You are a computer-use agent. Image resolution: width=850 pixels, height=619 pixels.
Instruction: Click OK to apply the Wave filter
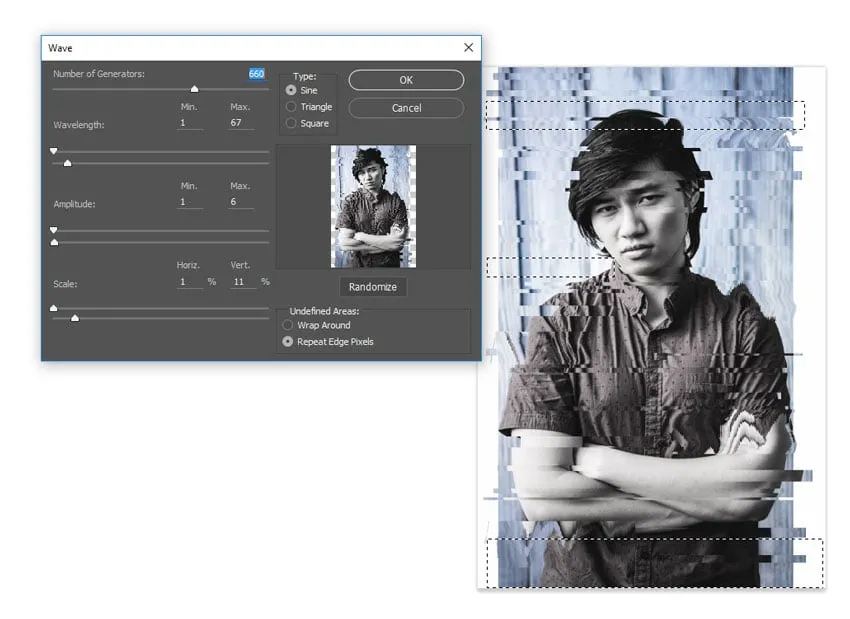(x=405, y=80)
